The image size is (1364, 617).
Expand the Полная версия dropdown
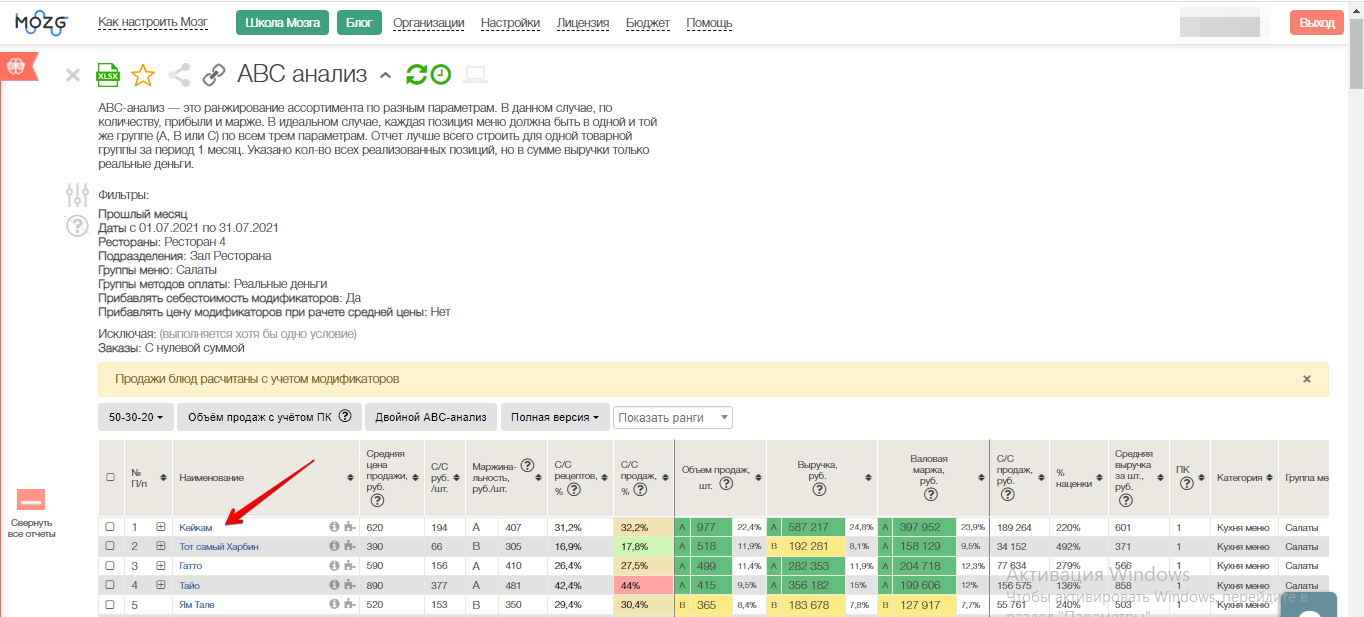click(x=555, y=417)
